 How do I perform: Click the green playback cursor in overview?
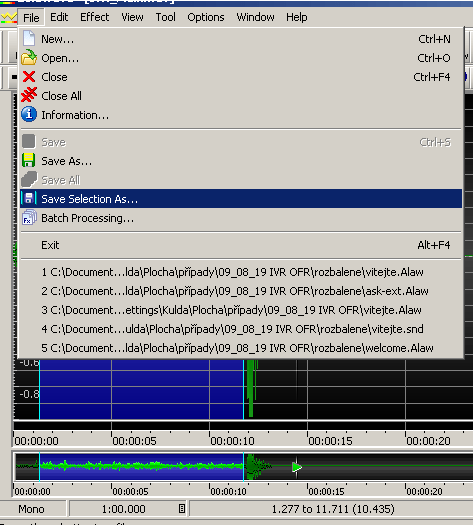[296, 468]
